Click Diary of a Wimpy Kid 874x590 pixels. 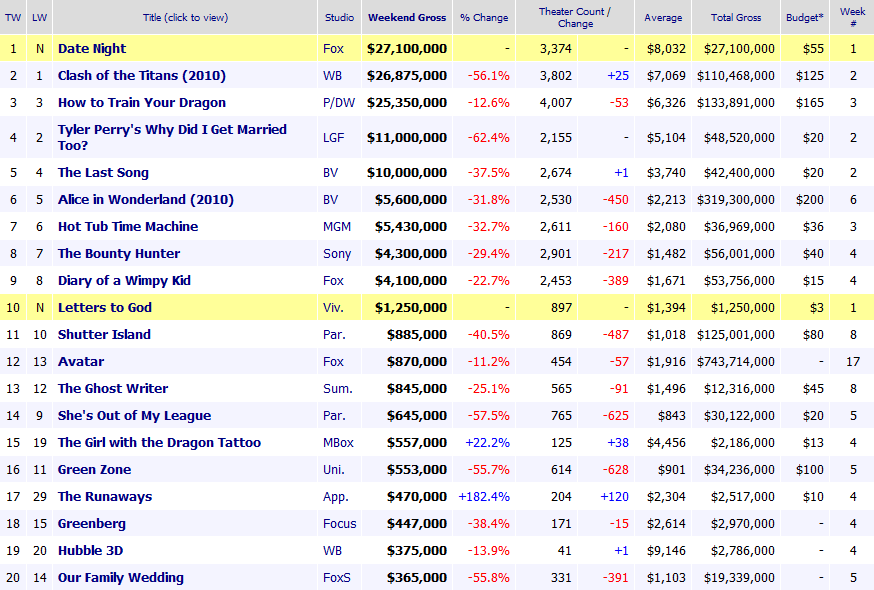click(x=124, y=281)
